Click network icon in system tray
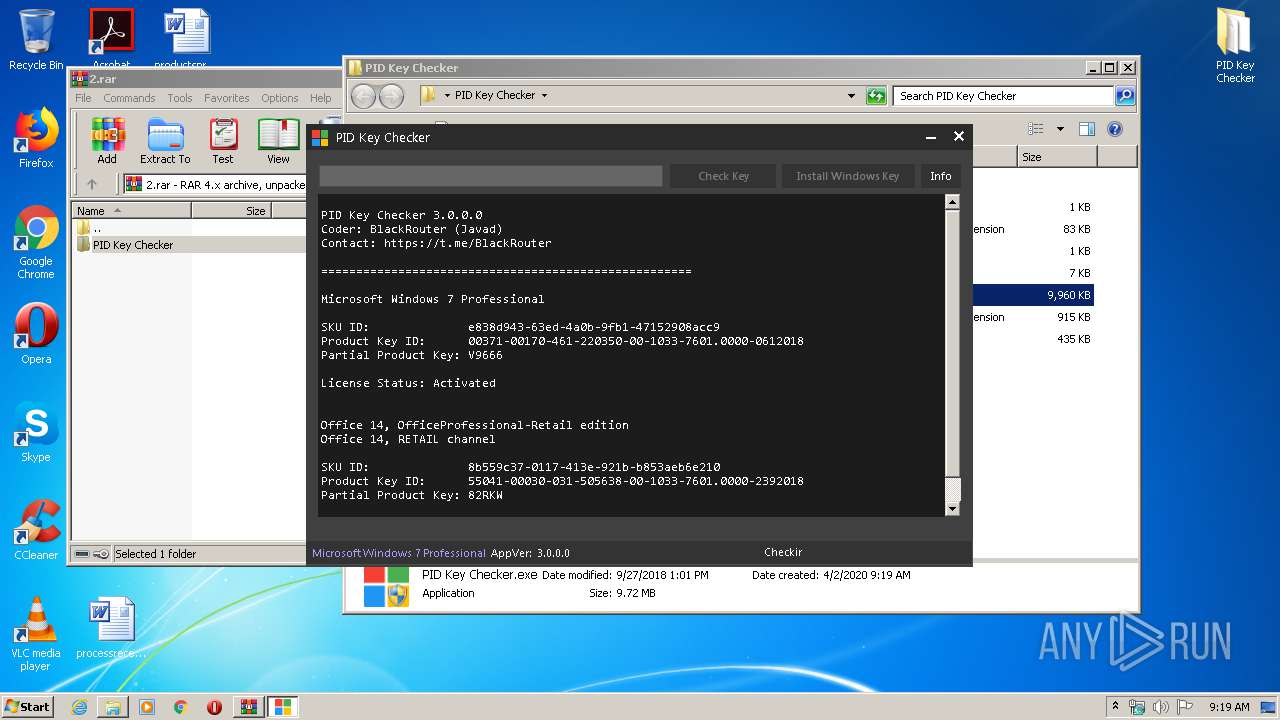This screenshot has width=1280, height=720. click(1138, 707)
